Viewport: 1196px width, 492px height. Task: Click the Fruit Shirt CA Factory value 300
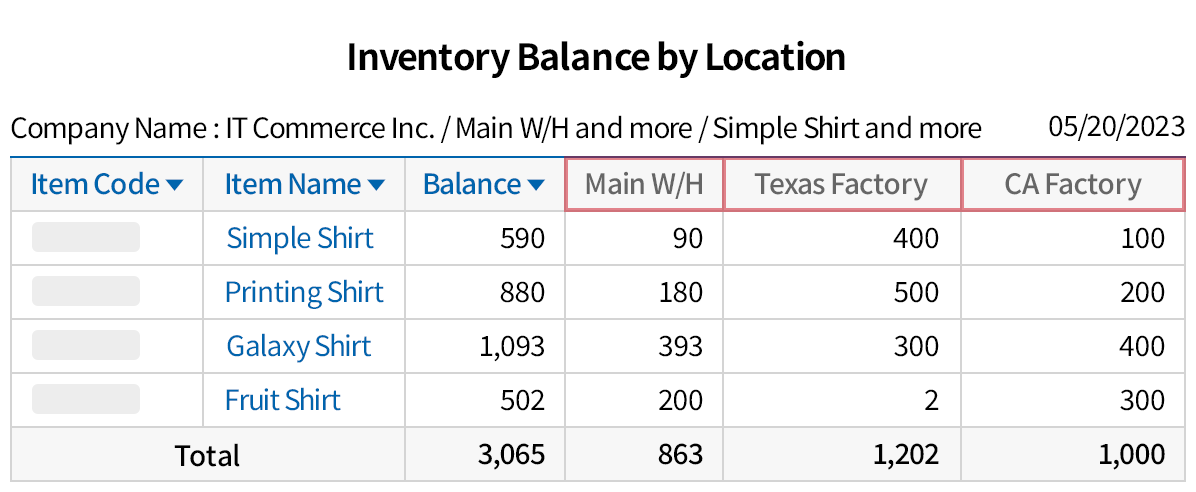click(1142, 400)
